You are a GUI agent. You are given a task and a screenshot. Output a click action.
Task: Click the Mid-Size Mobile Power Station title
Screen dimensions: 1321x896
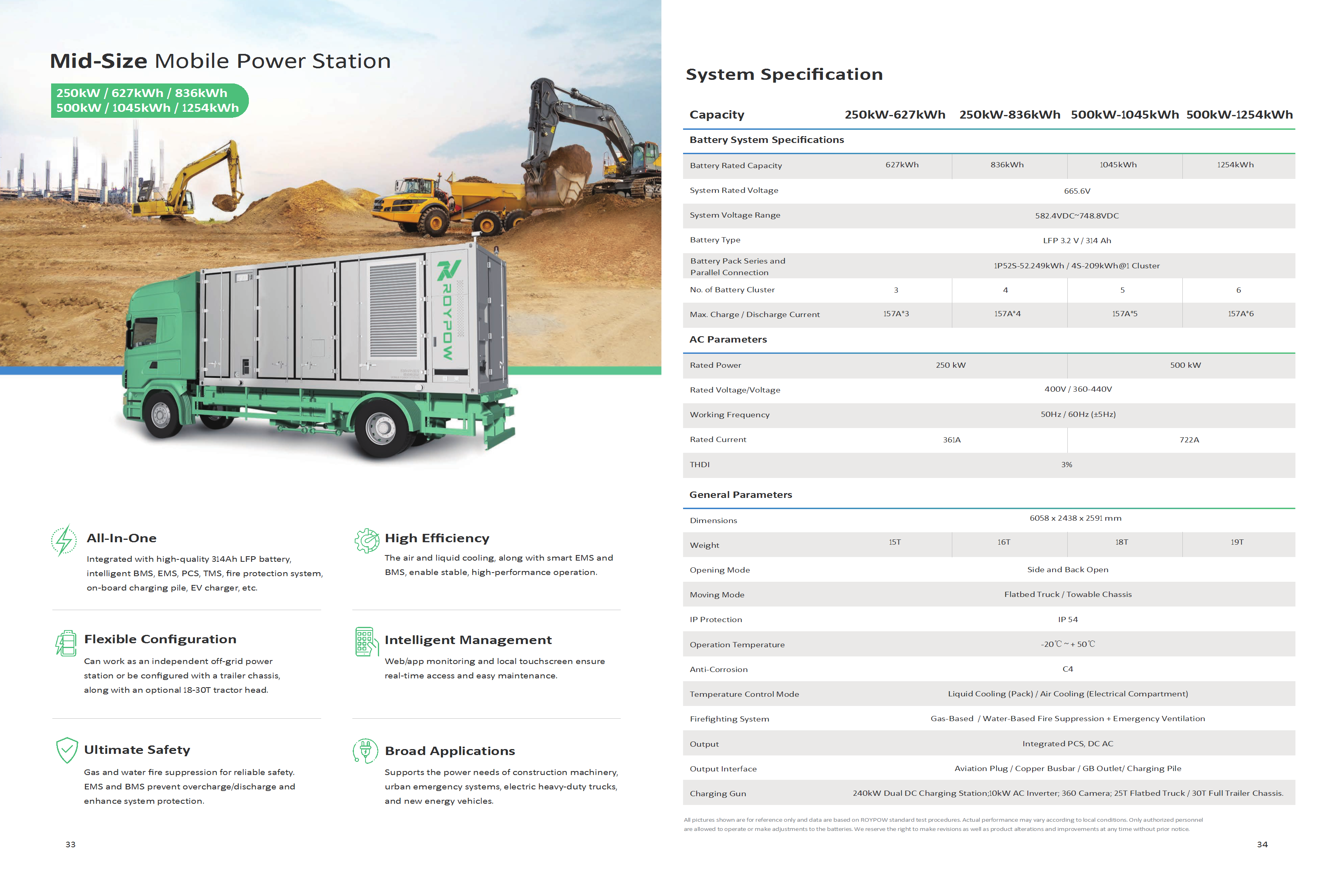[x=220, y=60]
